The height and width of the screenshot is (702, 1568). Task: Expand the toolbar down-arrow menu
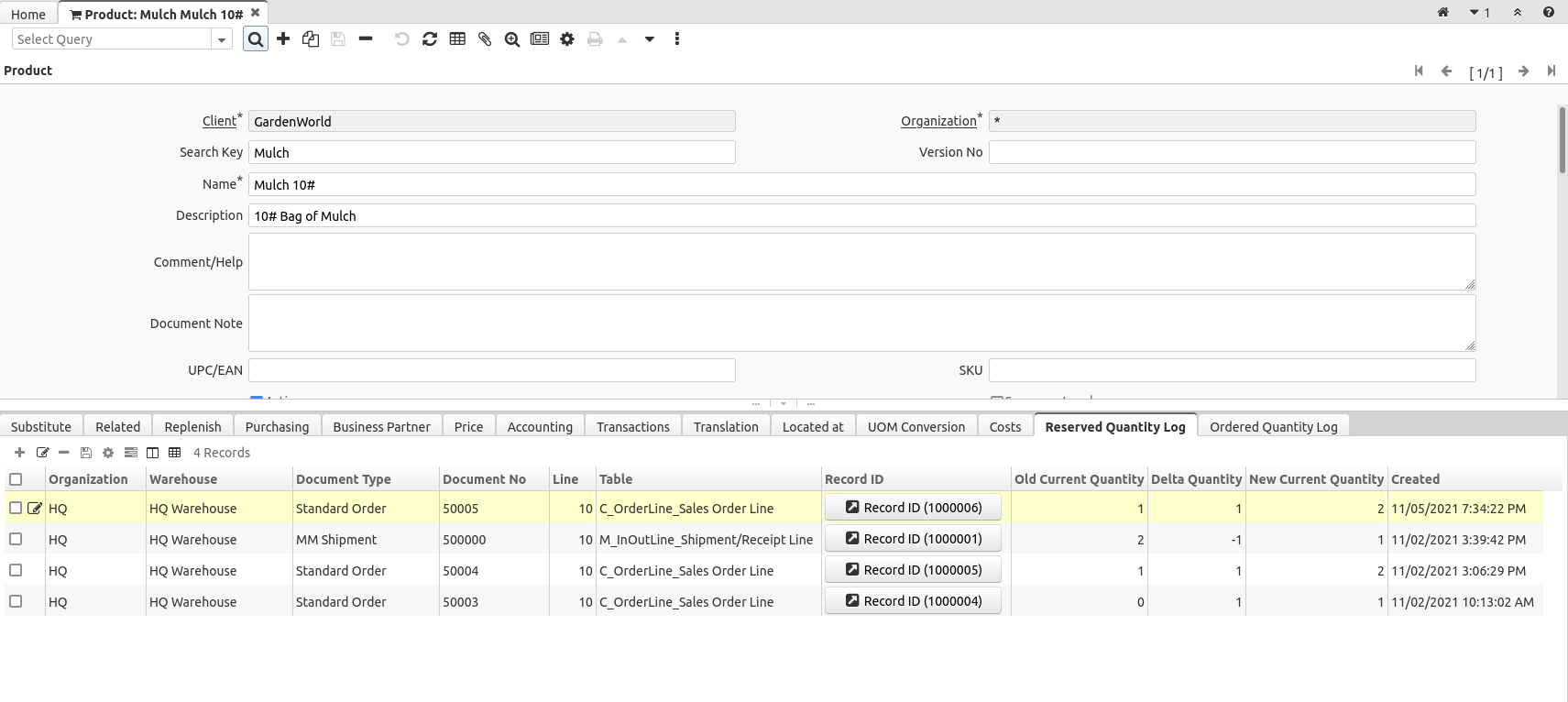click(650, 39)
